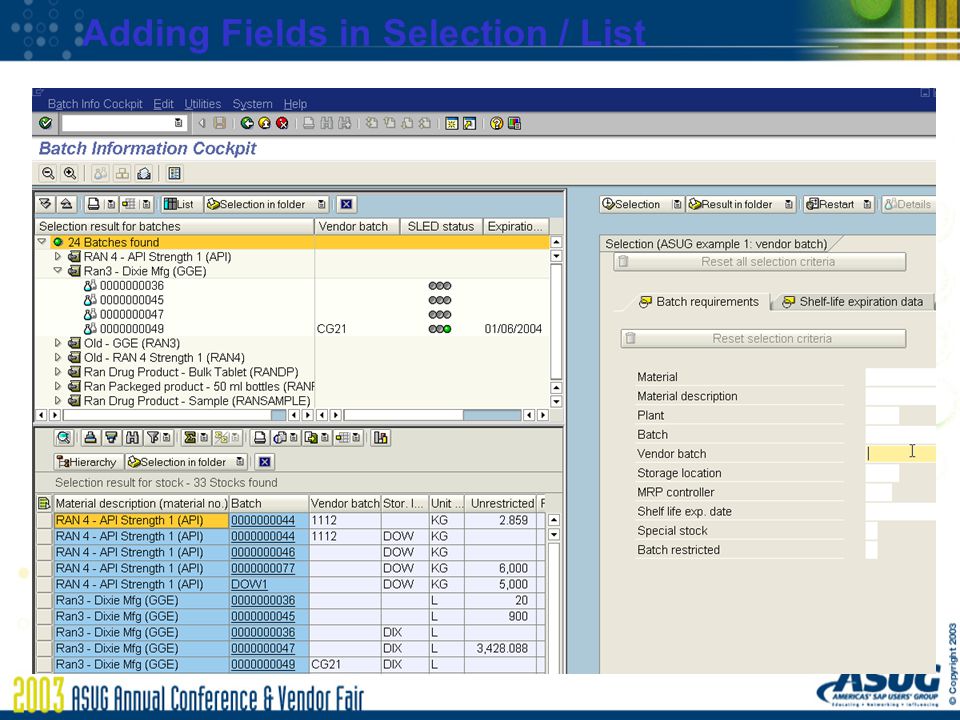
Task: Open the command field history dropdown
Action: 178,123
